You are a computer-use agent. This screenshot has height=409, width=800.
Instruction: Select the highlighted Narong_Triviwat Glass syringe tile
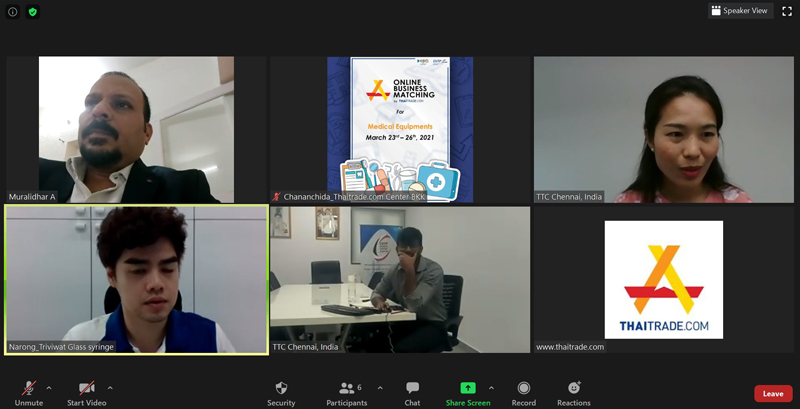pyautogui.click(x=136, y=279)
